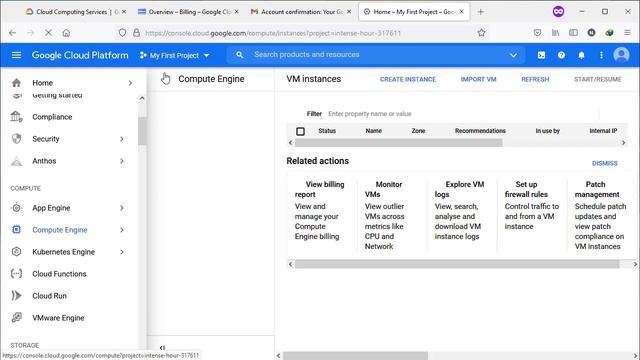640x360 pixels.
Task: Click the VMware Engine icon
Action: (x=16, y=318)
